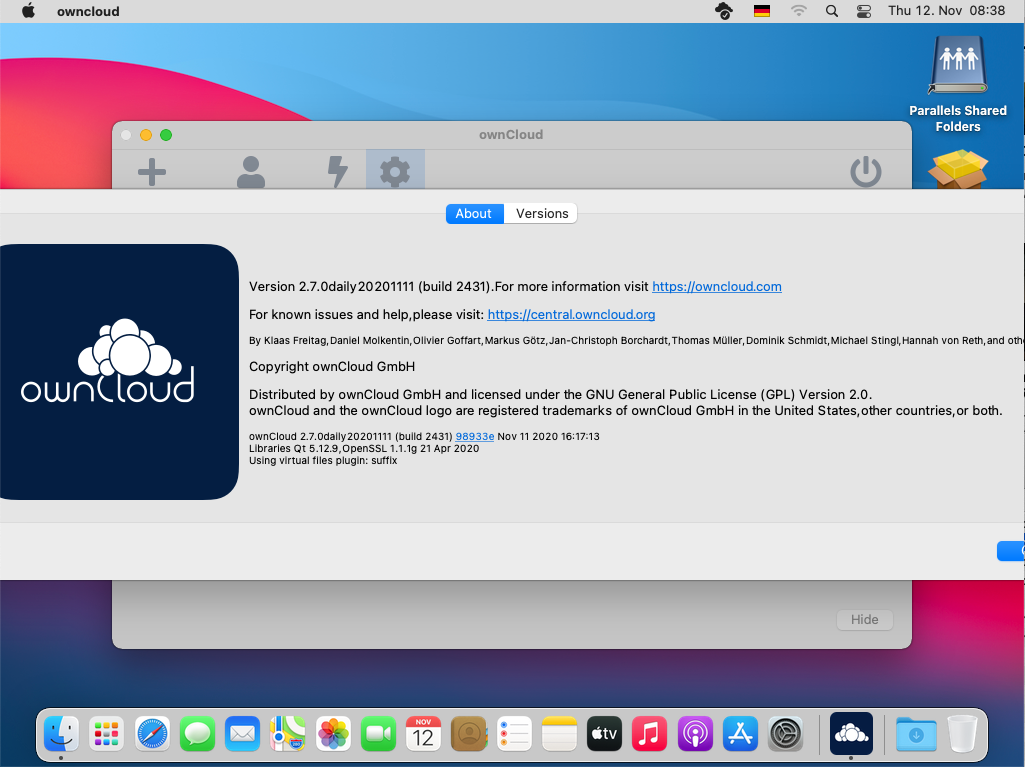Open App Store in the Dock
This screenshot has width=1025, height=767.
click(x=740, y=733)
